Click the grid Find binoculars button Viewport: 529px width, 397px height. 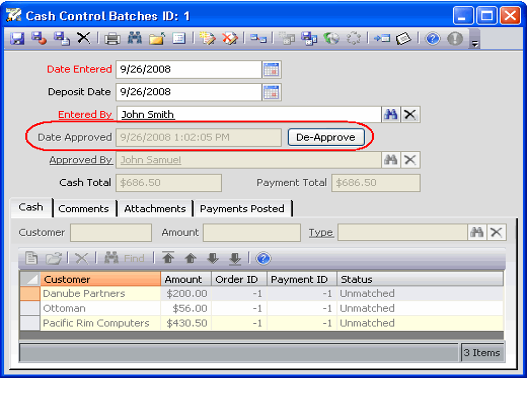(x=124, y=258)
